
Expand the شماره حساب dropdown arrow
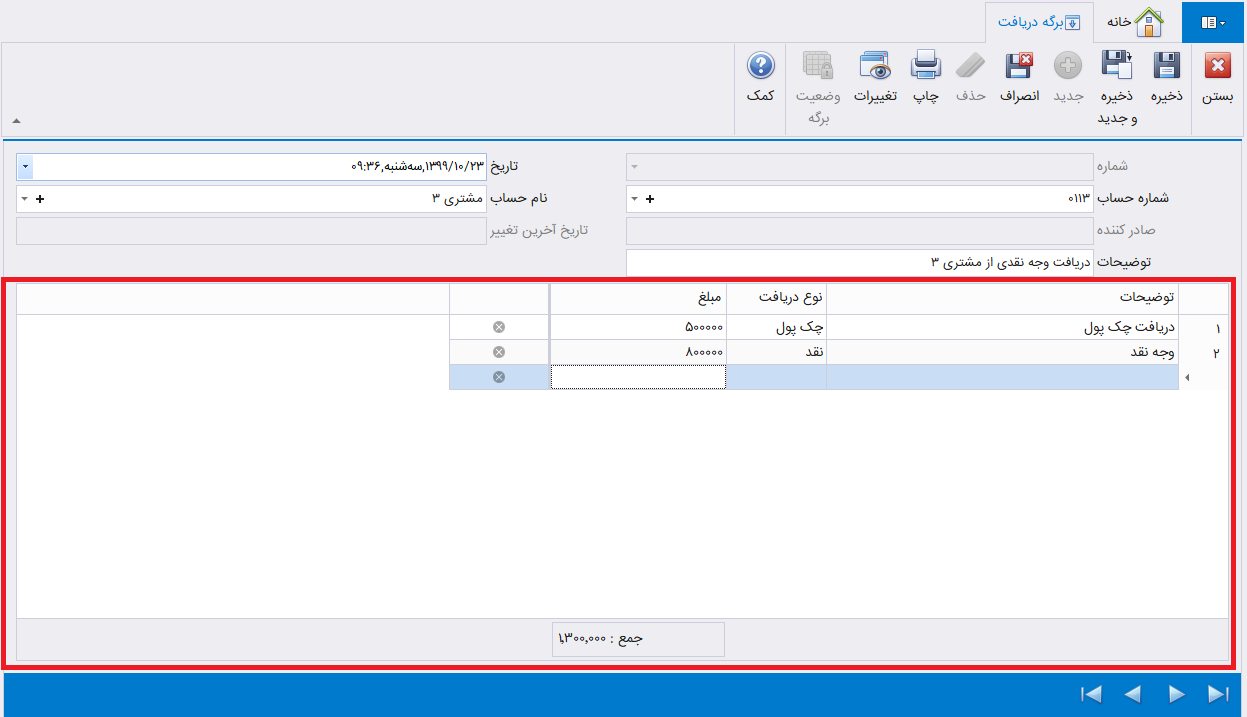[633, 199]
